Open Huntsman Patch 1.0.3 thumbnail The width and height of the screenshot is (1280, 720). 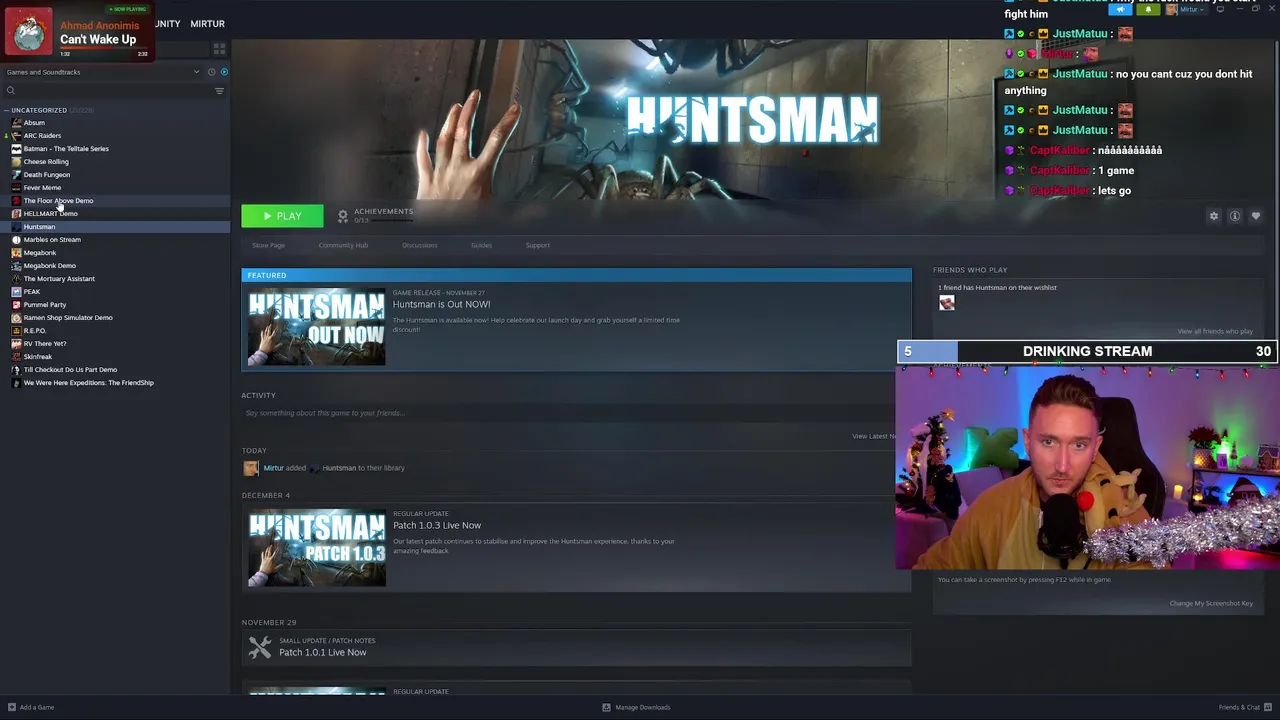(317, 548)
